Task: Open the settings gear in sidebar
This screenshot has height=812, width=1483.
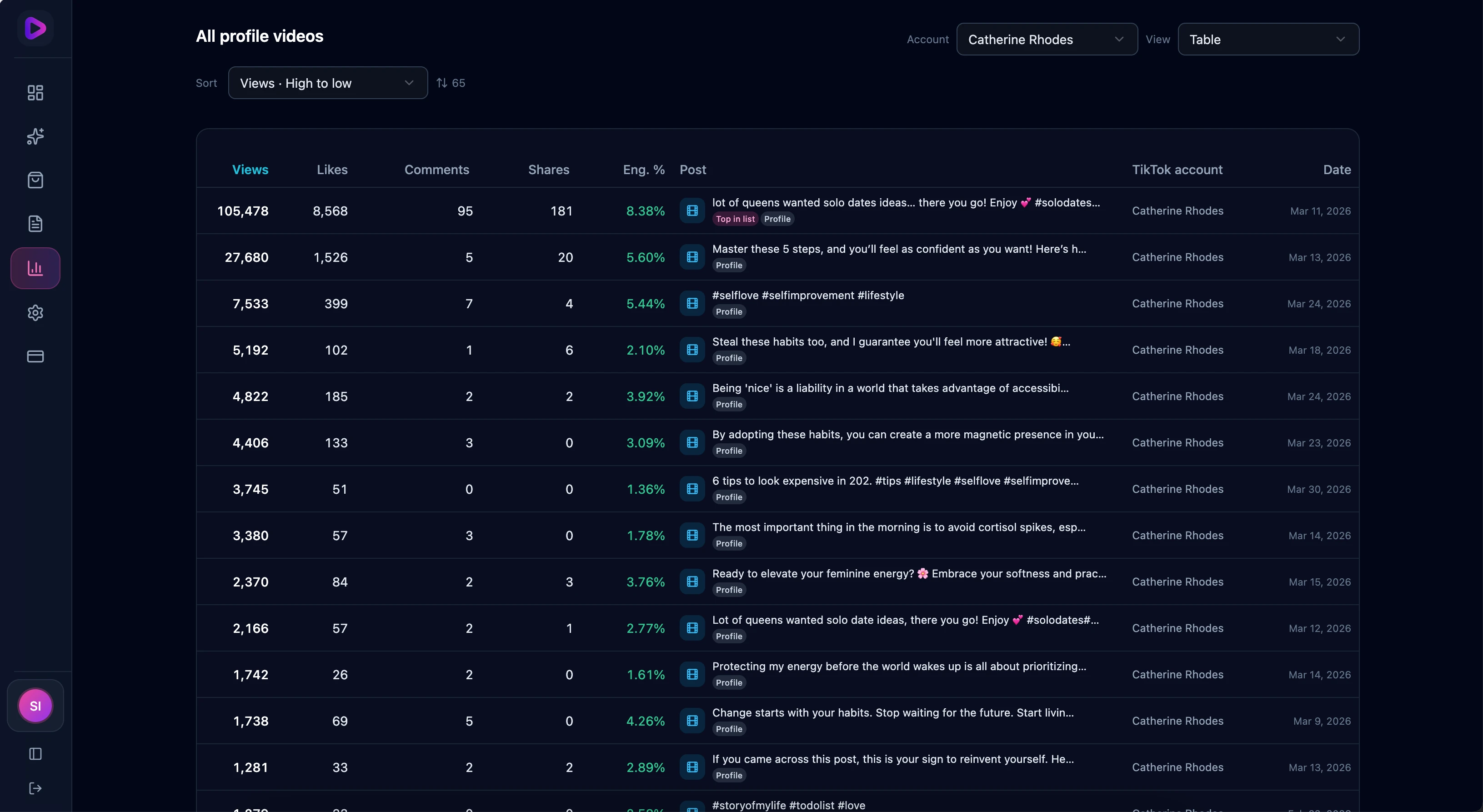Action: [35, 313]
